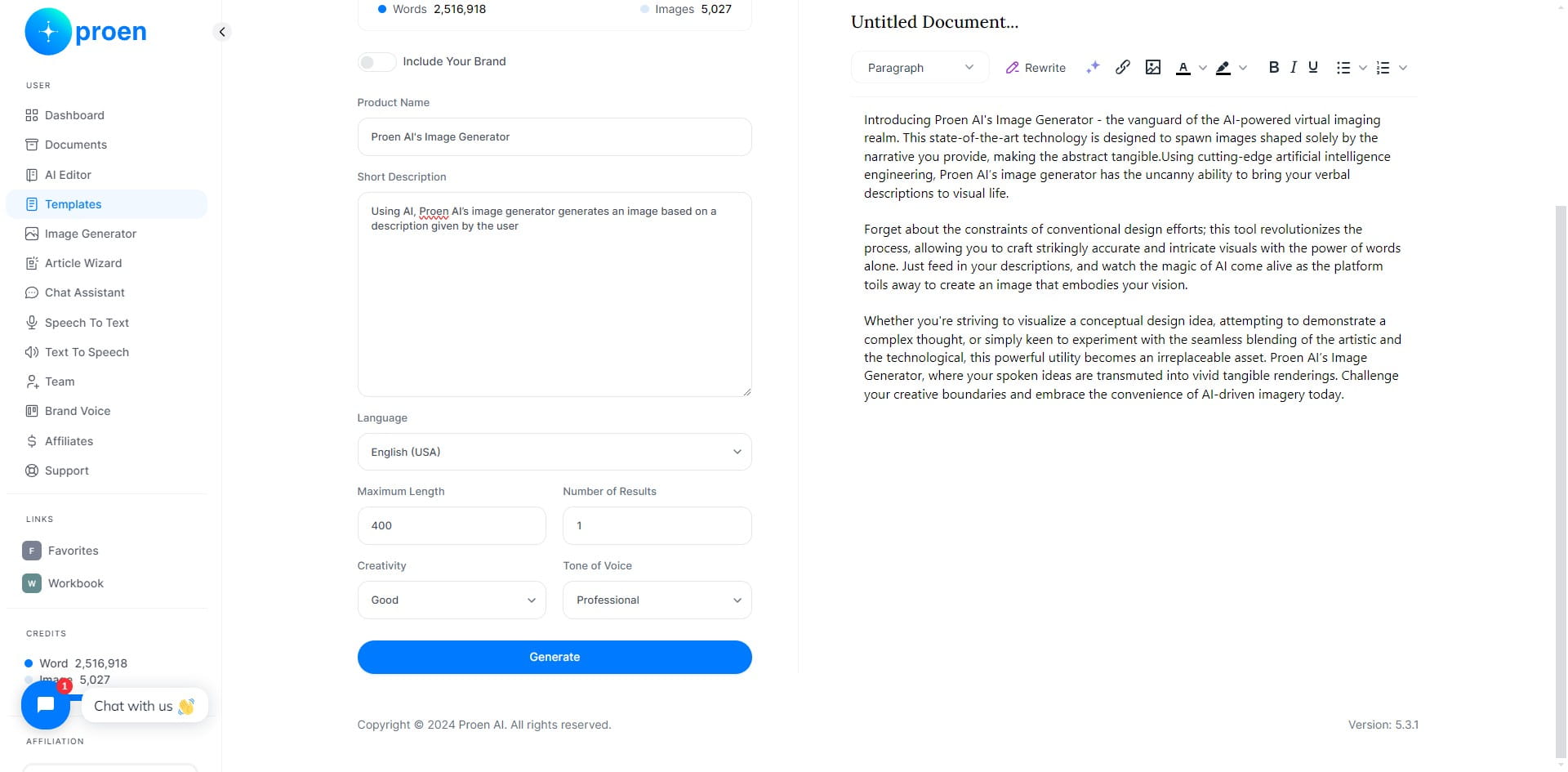Open the Creativity Good dropdown
The width and height of the screenshot is (1568, 772).
point(452,600)
